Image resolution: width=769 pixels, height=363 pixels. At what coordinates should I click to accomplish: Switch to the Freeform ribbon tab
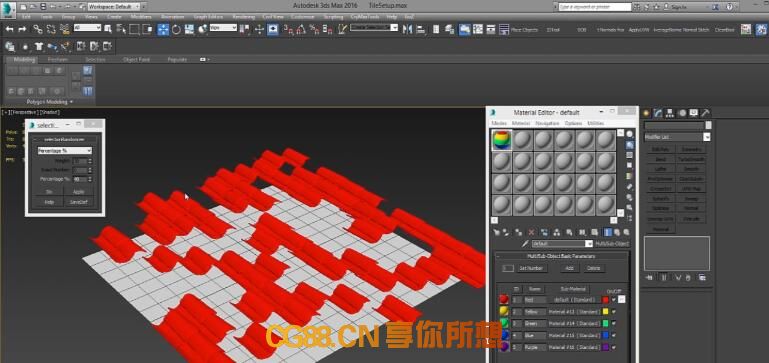click(58, 59)
